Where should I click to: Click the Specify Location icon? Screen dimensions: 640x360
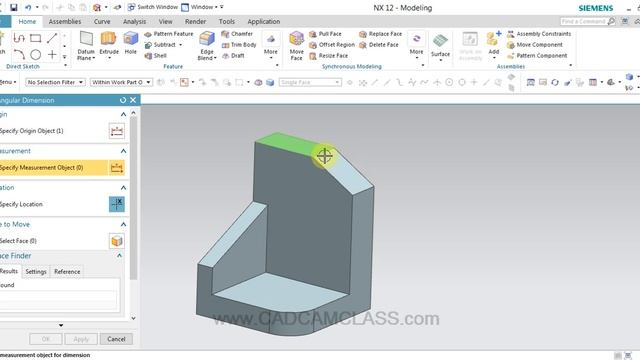tap(117, 204)
